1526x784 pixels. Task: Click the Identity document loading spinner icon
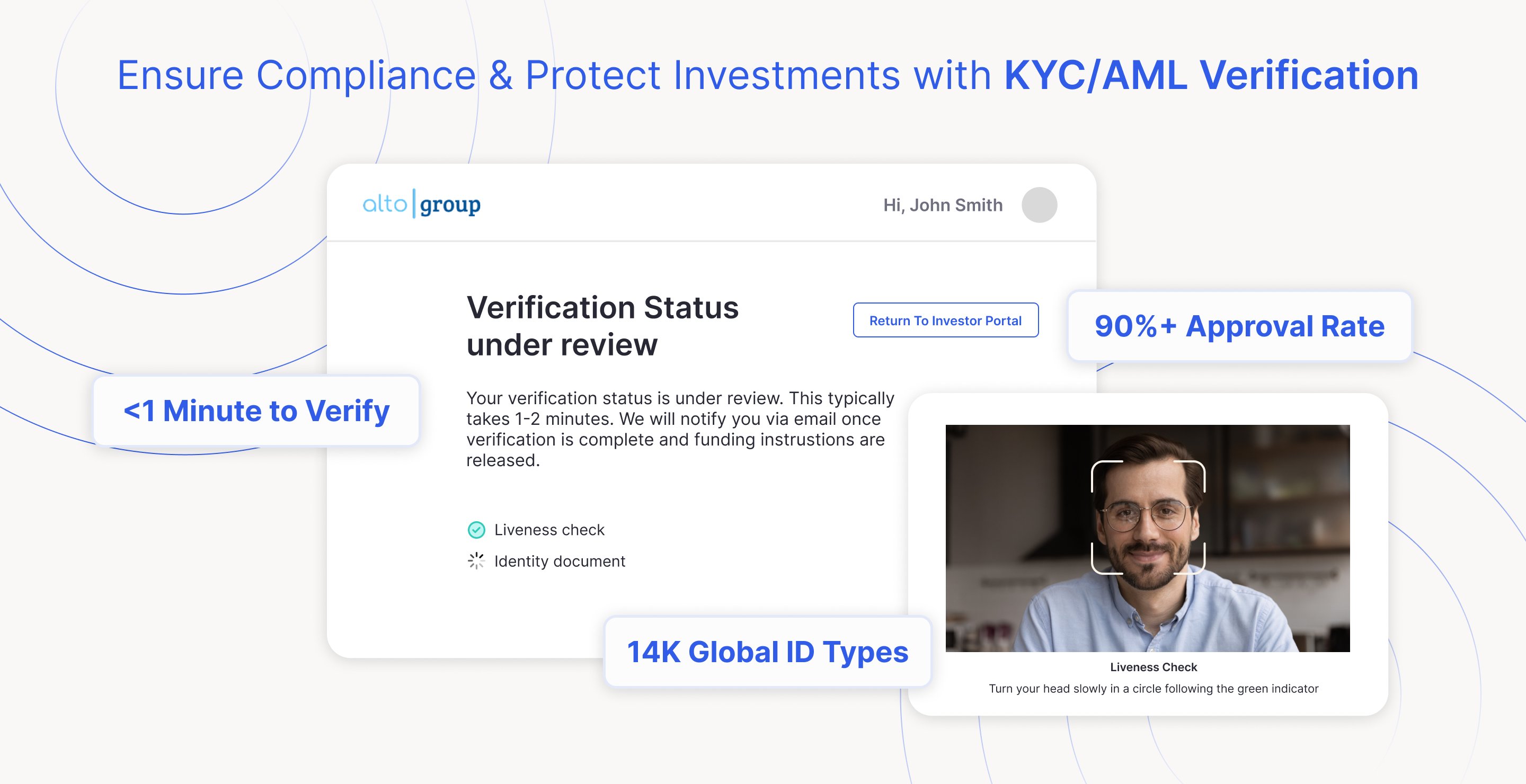(476, 560)
